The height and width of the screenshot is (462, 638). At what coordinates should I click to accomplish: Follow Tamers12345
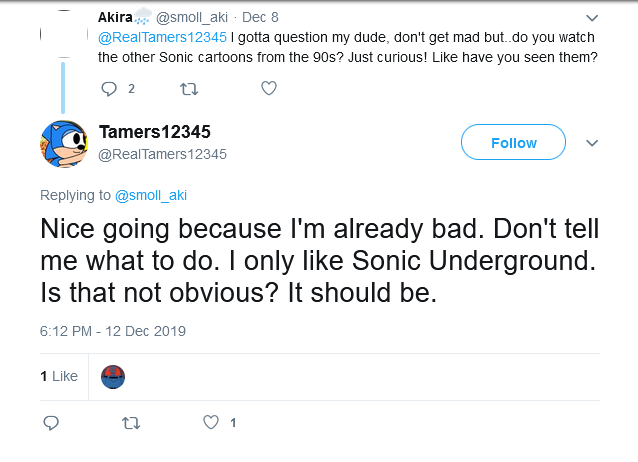coord(514,143)
